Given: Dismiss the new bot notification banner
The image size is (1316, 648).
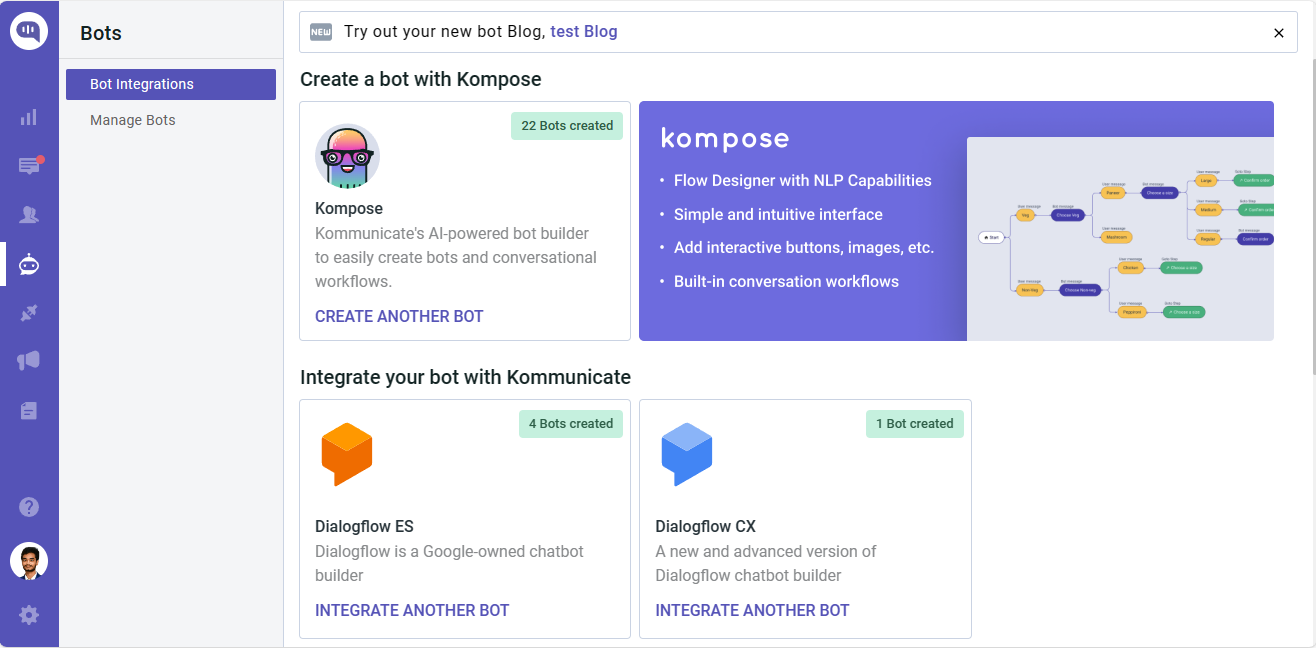Looking at the screenshot, I should click(x=1279, y=33).
